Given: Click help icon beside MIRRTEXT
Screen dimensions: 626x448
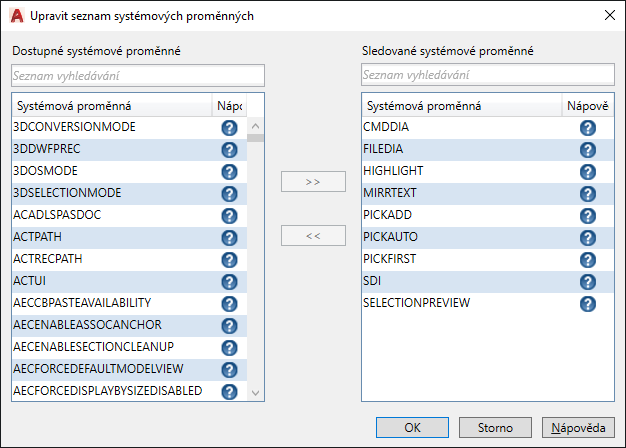Looking at the screenshot, I should (587, 194).
